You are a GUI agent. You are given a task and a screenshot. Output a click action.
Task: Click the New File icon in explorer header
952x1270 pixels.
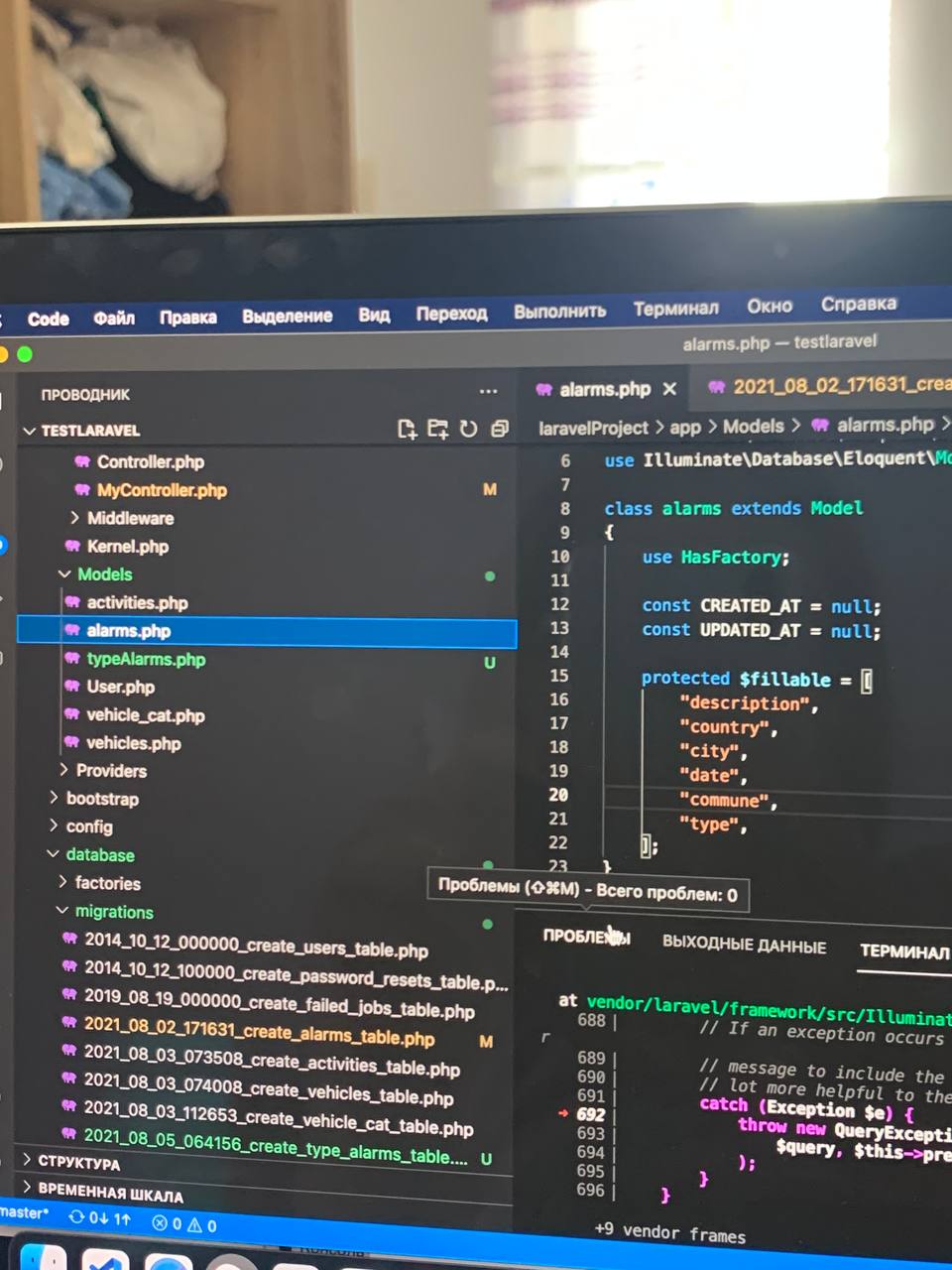point(407,429)
